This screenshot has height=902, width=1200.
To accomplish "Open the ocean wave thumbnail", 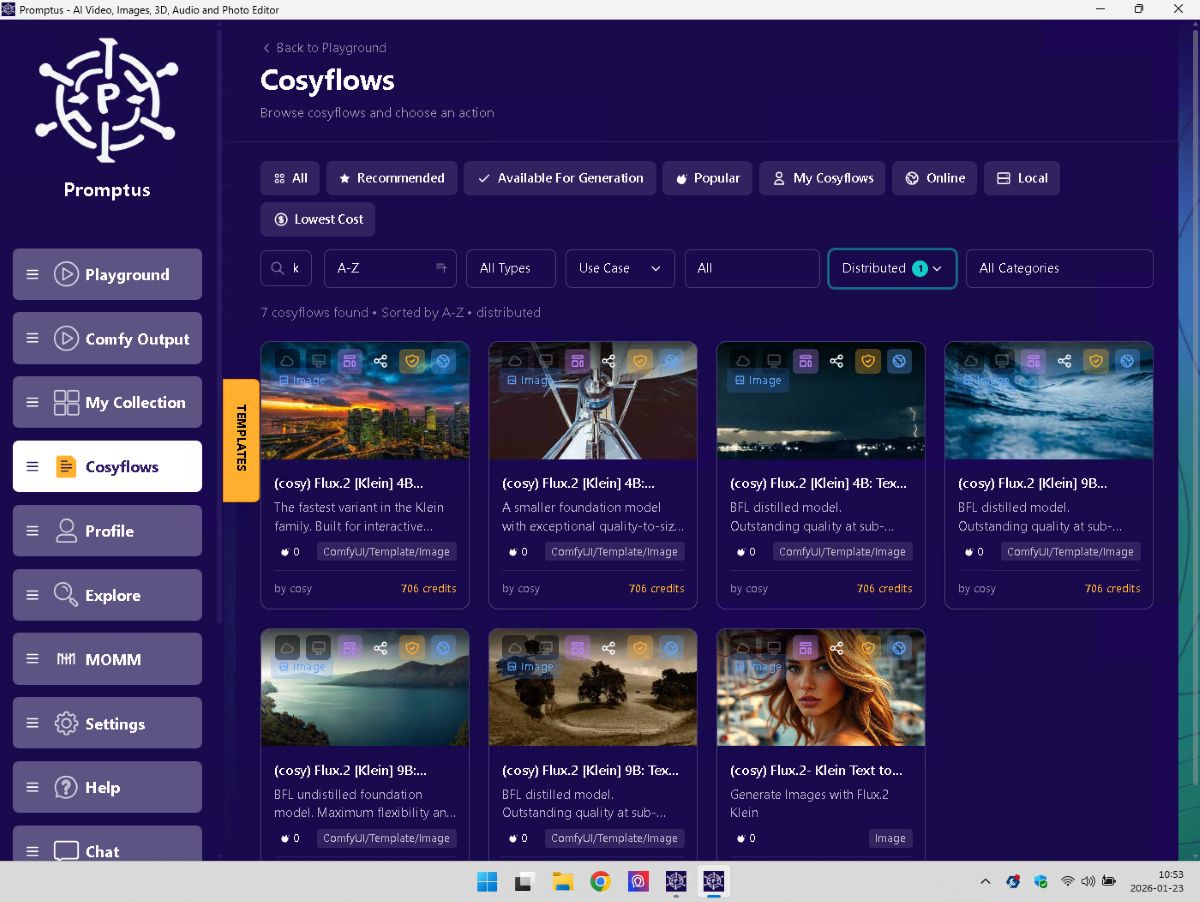I will 1049,400.
